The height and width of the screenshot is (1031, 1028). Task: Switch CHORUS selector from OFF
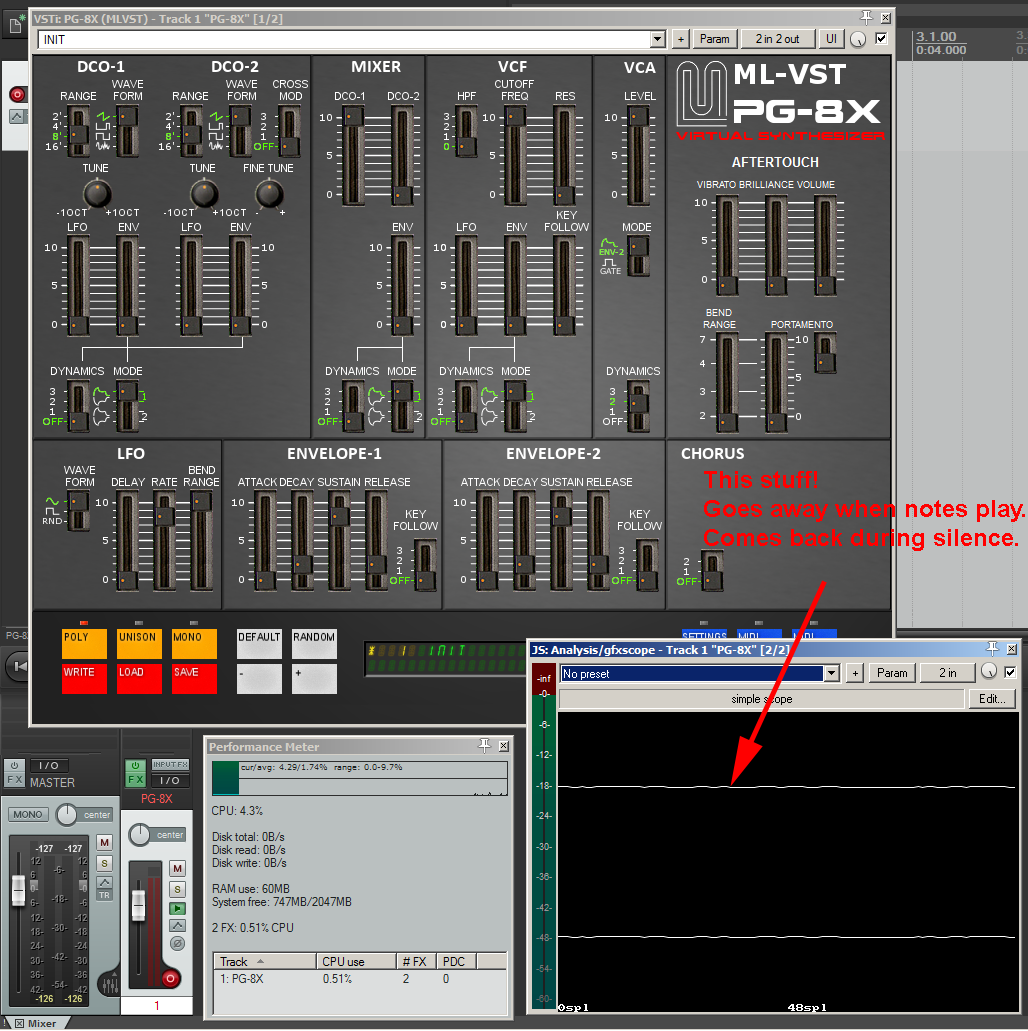coord(712,570)
